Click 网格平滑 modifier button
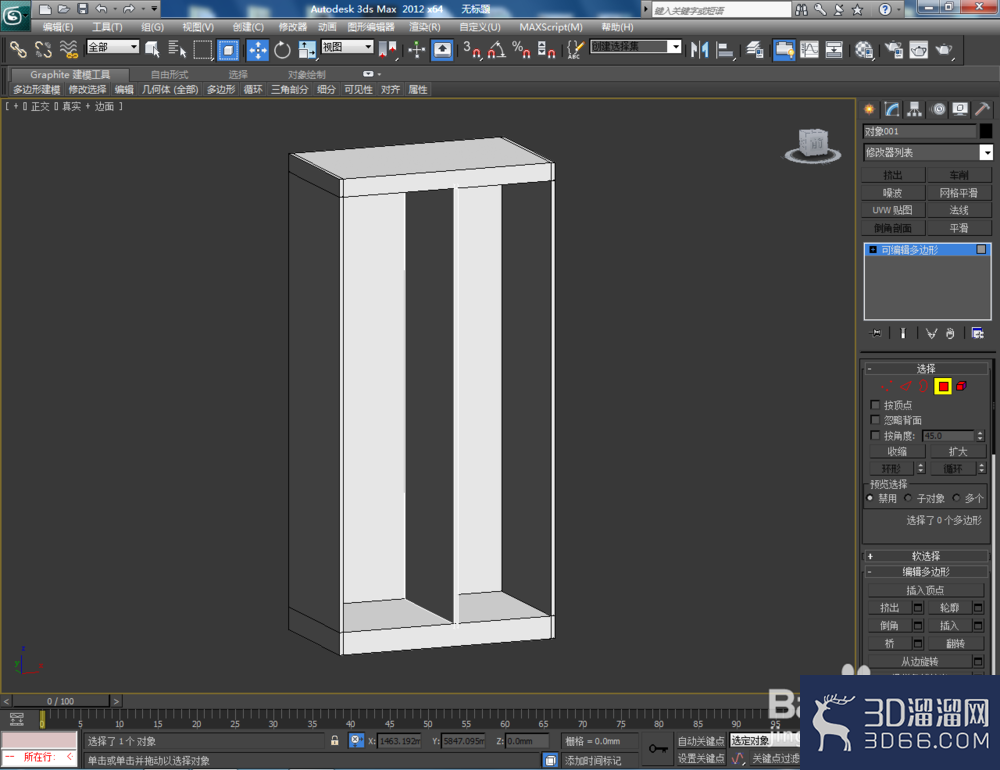Viewport: 1000px width, 770px height. 958,193
